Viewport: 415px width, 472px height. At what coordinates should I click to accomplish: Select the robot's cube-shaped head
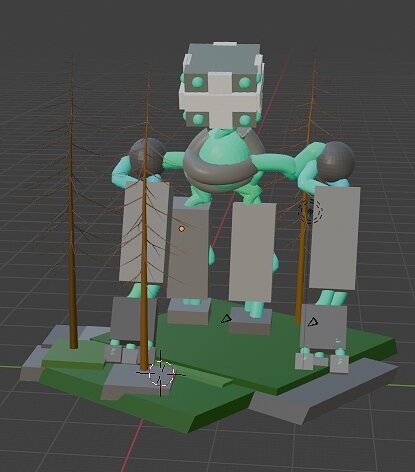222,86
